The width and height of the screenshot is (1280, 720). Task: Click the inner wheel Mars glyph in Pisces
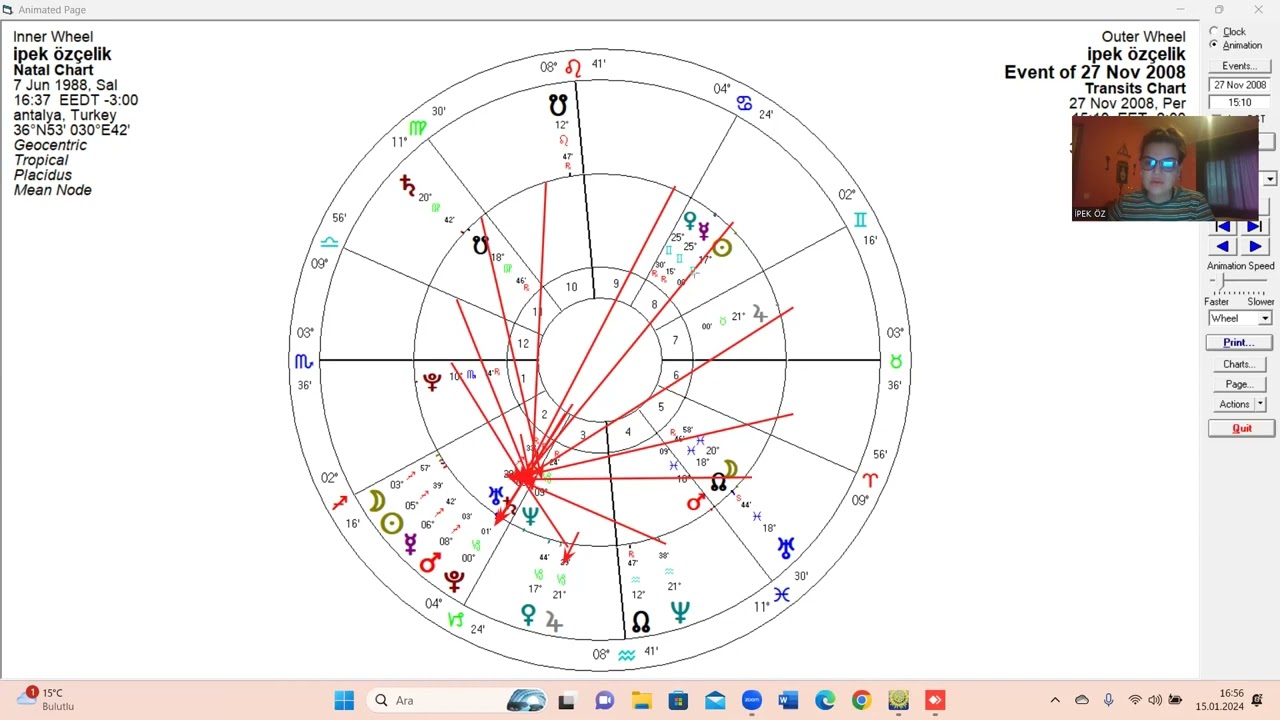pyautogui.click(x=696, y=501)
